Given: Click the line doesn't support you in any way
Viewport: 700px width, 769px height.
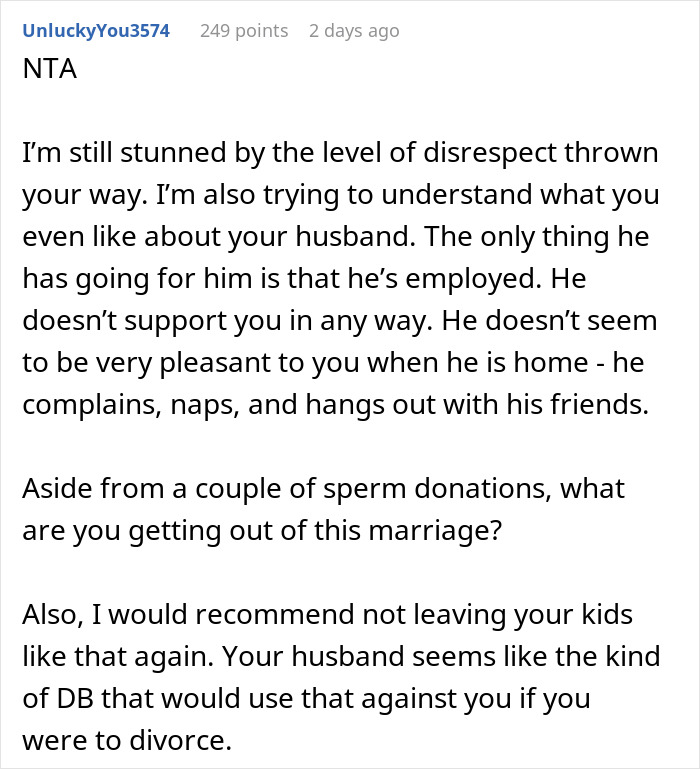Looking at the screenshot, I should 228,321.
